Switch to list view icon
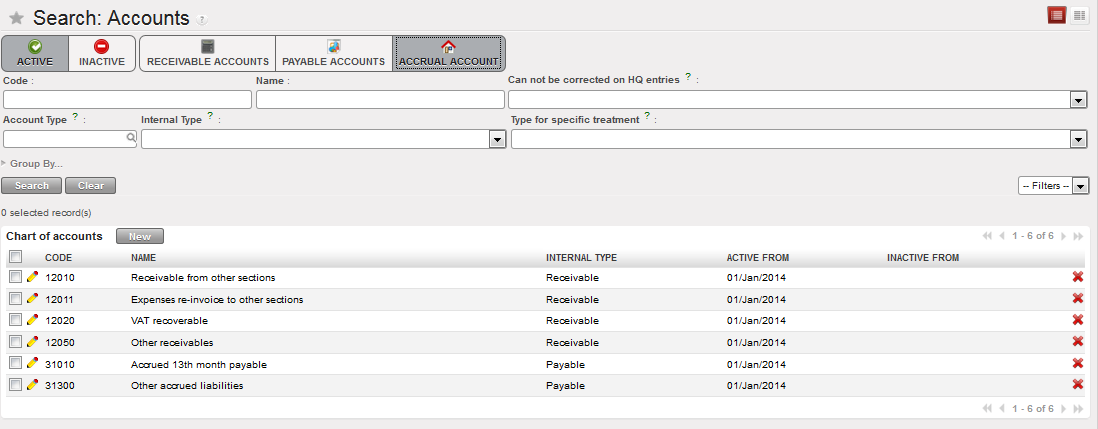The width and height of the screenshot is (1098, 429). (1057, 15)
